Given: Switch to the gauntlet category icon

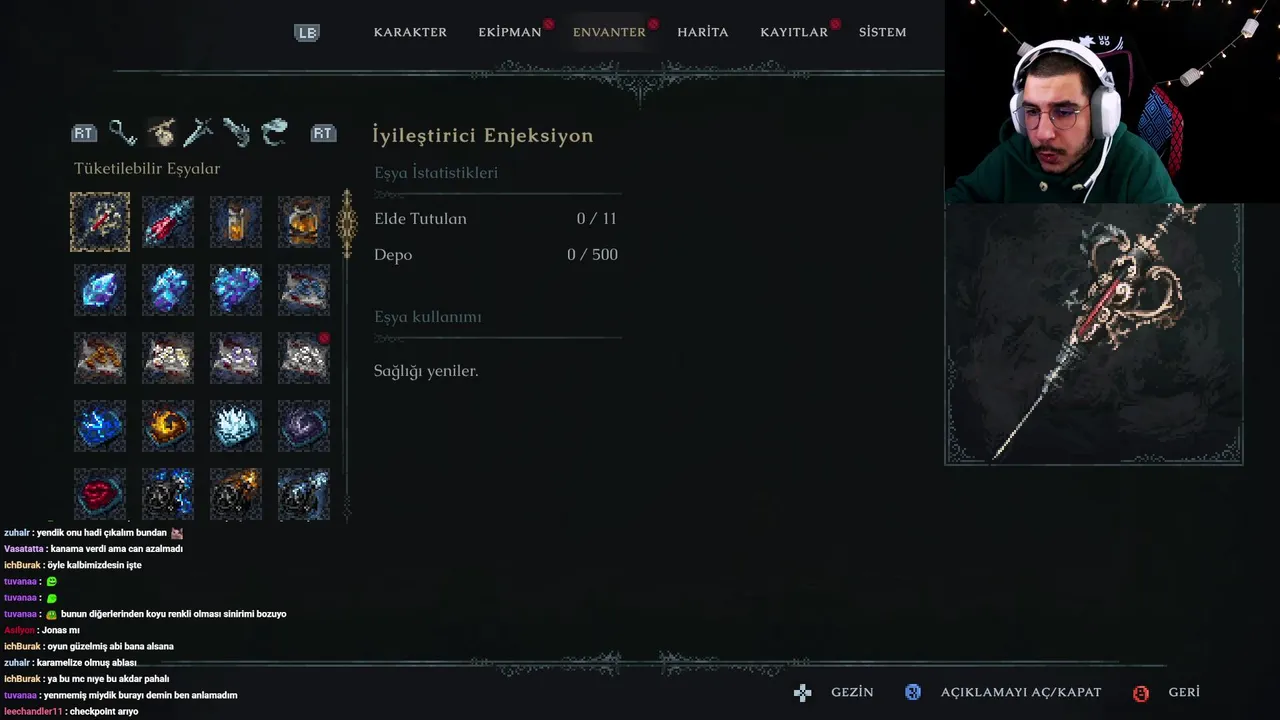Looking at the screenshot, I should pos(236,133).
